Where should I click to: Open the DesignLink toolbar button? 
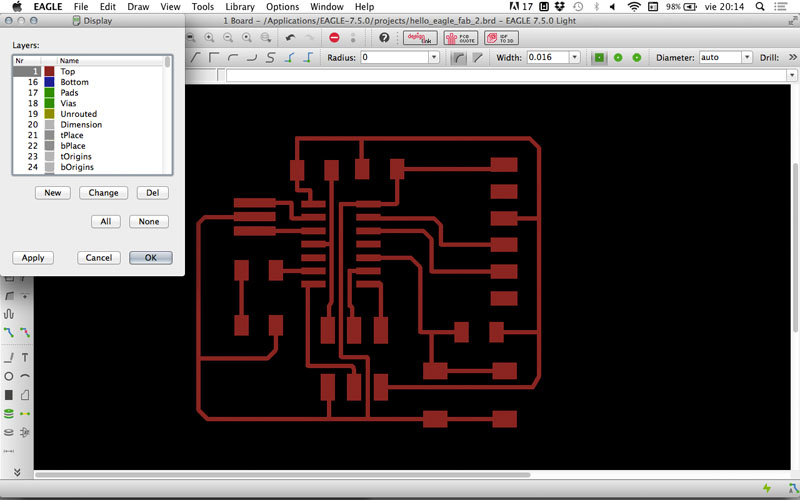420,38
